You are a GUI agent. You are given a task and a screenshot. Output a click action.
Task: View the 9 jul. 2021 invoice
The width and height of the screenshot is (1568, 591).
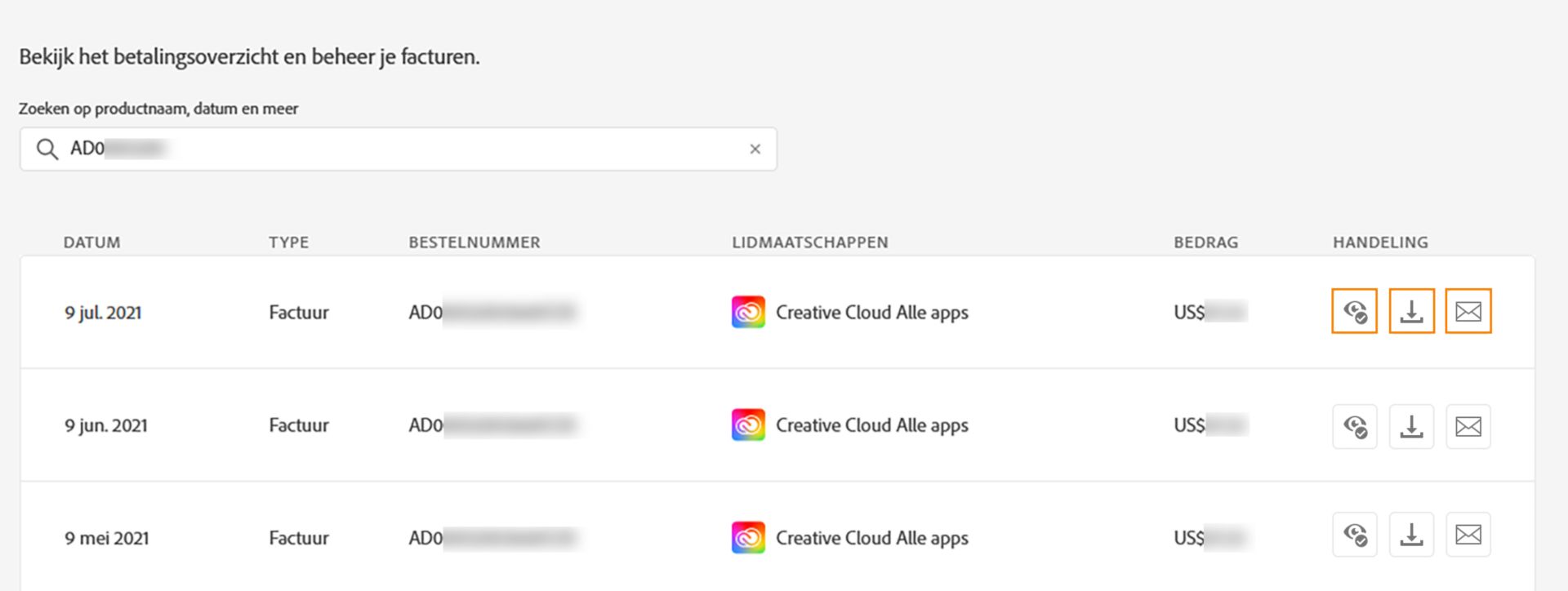[1354, 311]
